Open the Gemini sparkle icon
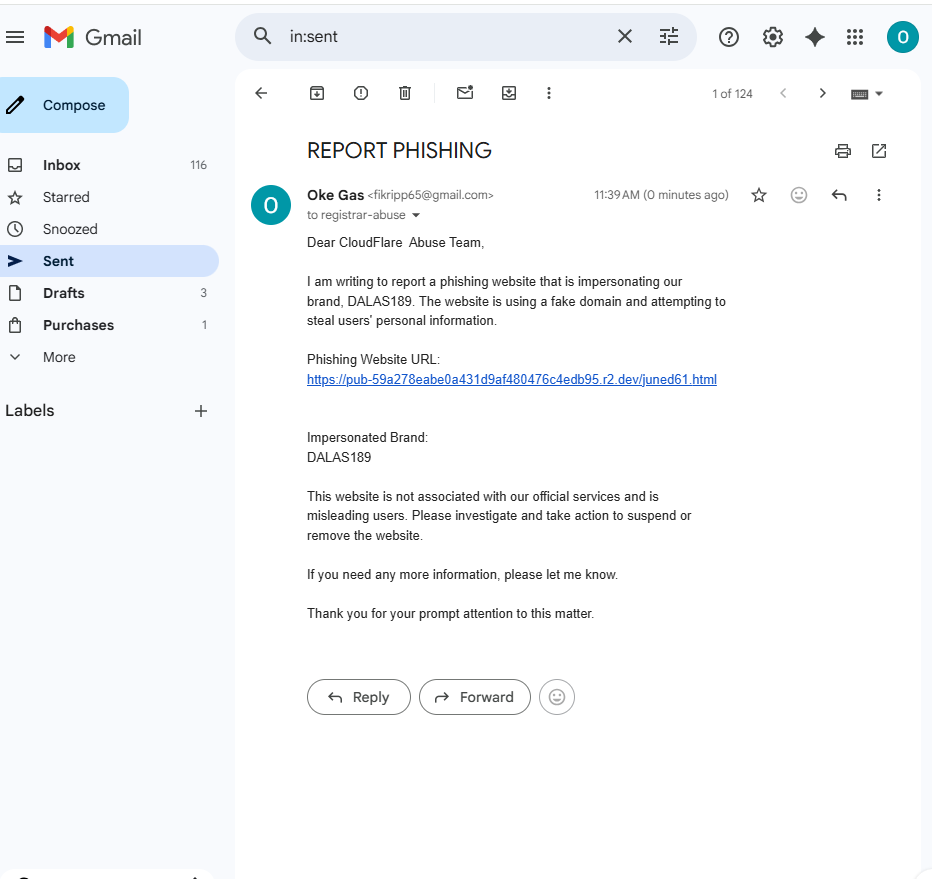The image size is (932, 879). (x=814, y=37)
